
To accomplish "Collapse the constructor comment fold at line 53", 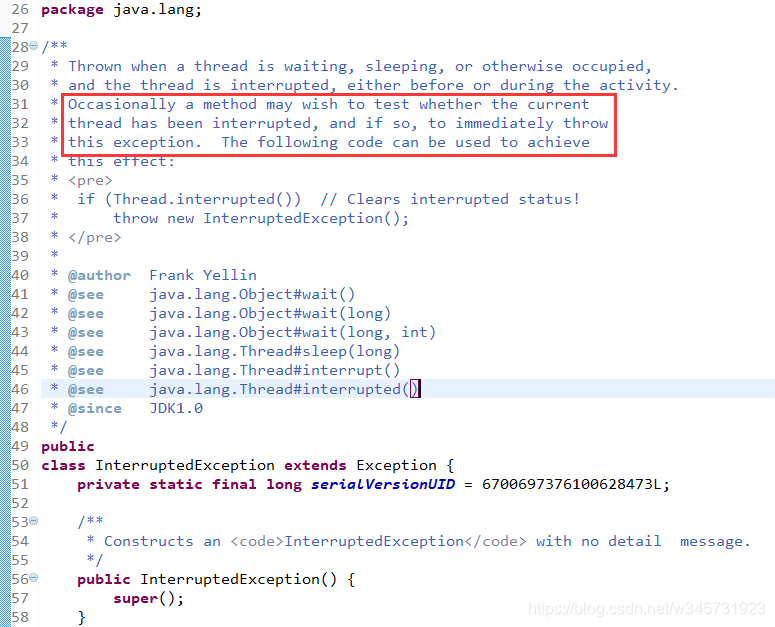I will click(34, 520).
